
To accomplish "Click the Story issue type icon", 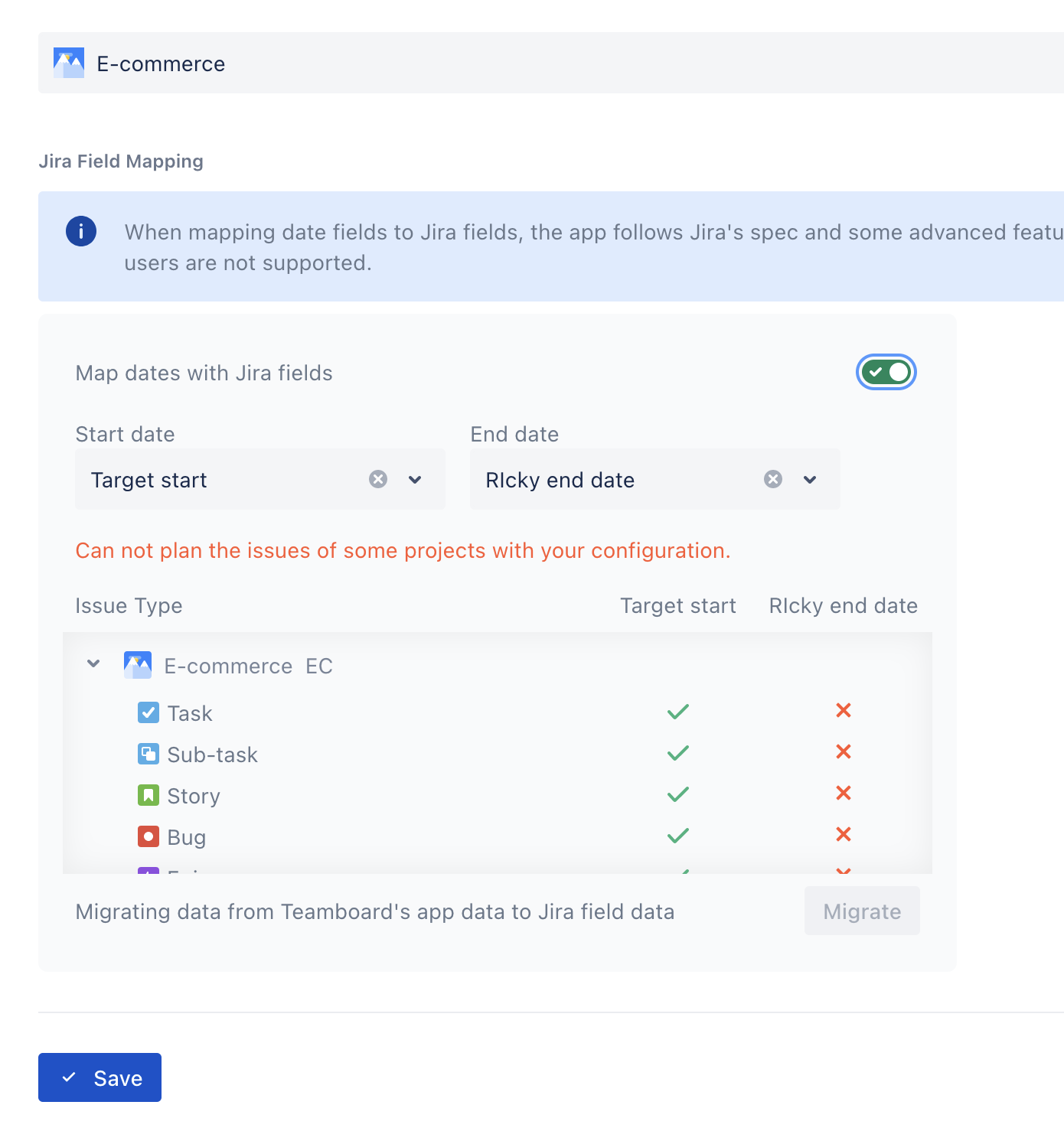I will pyautogui.click(x=148, y=795).
